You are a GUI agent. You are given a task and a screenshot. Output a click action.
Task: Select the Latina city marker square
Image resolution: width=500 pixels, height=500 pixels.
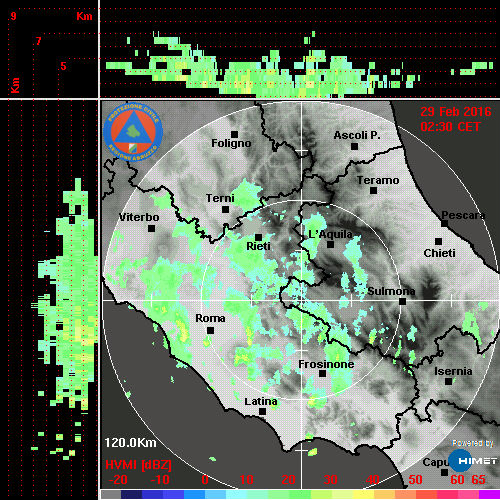[262, 412]
